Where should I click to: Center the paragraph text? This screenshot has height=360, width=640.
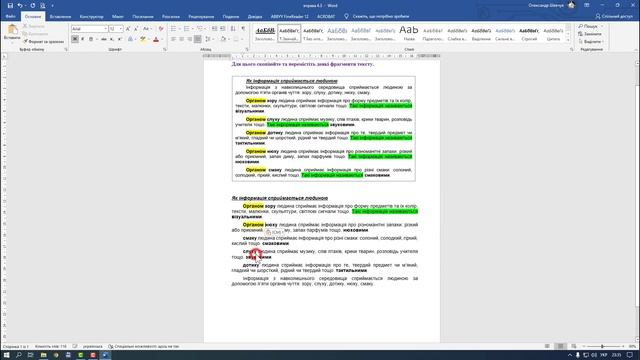click(x=182, y=39)
